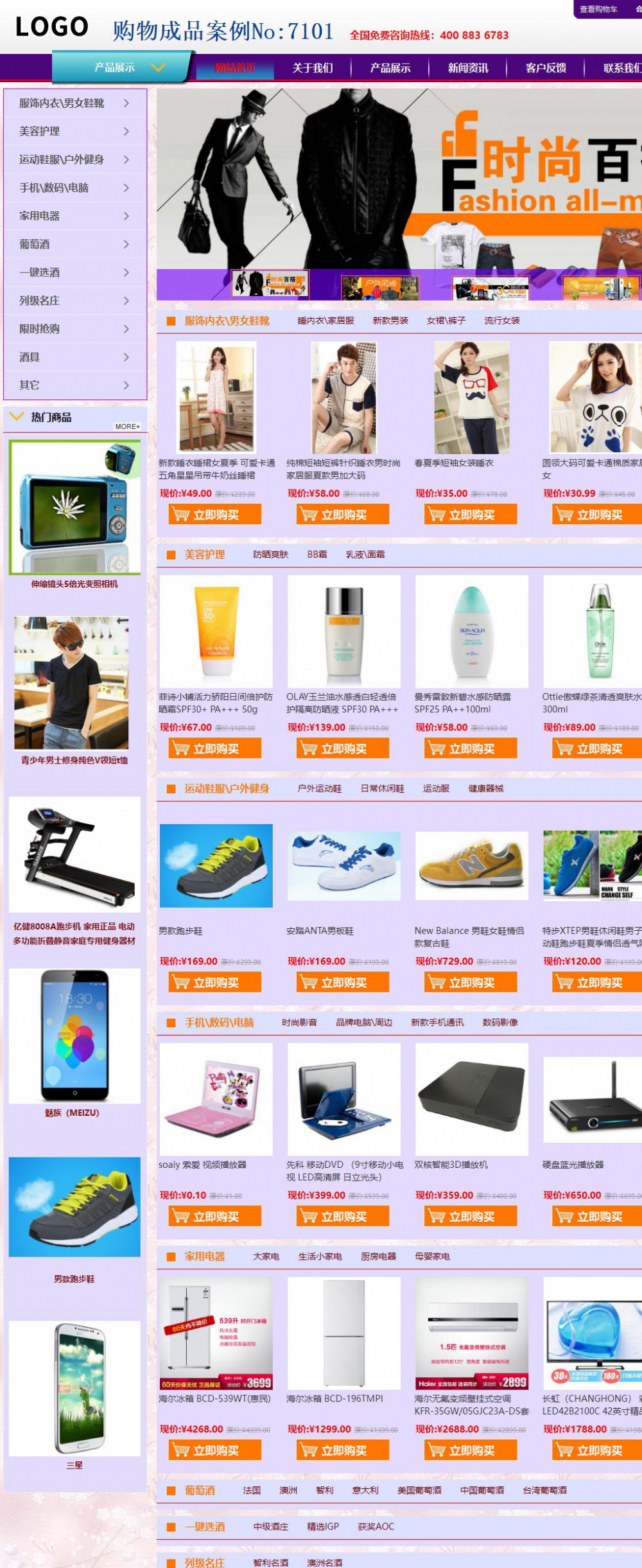
Task: Buy the New Balance shoes with 立即购买
Action: (x=471, y=982)
